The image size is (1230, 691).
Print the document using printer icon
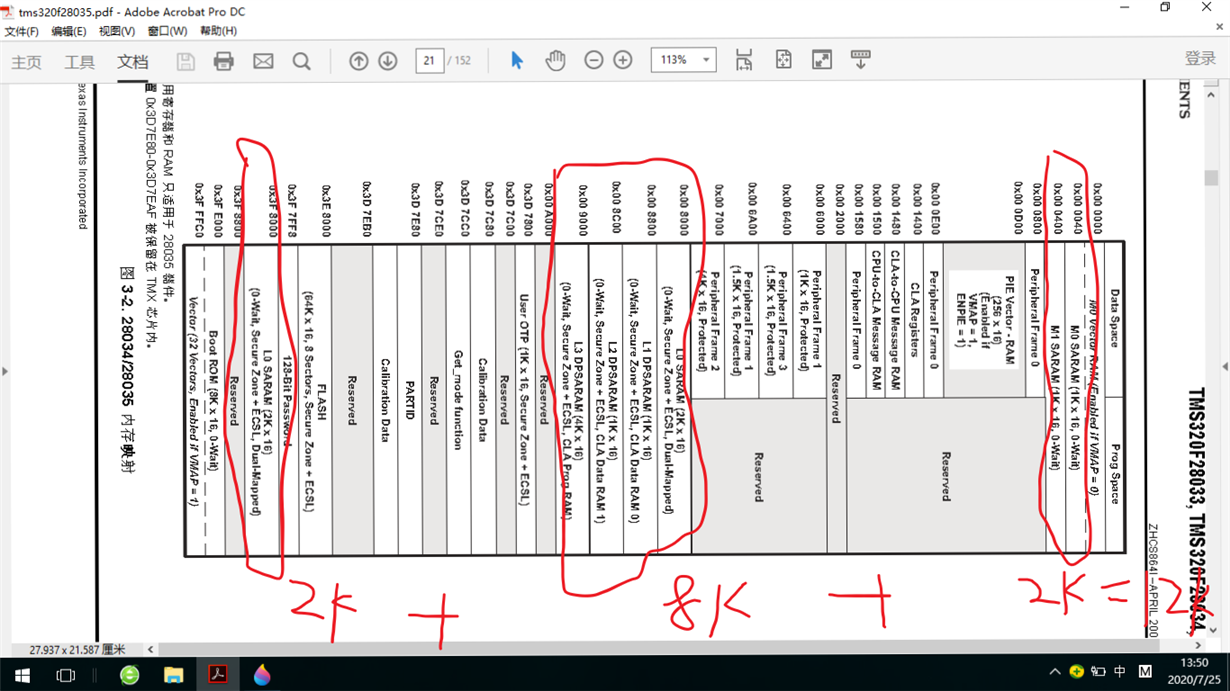pyautogui.click(x=224, y=61)
